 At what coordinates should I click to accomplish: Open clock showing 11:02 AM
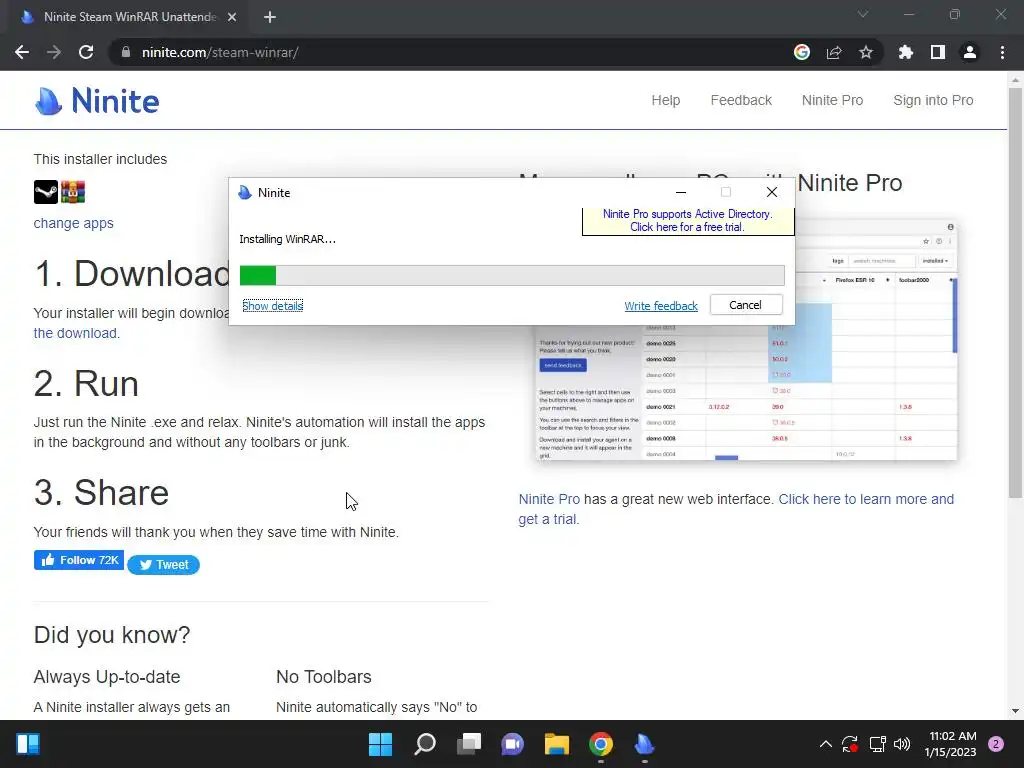pos(951,744)
